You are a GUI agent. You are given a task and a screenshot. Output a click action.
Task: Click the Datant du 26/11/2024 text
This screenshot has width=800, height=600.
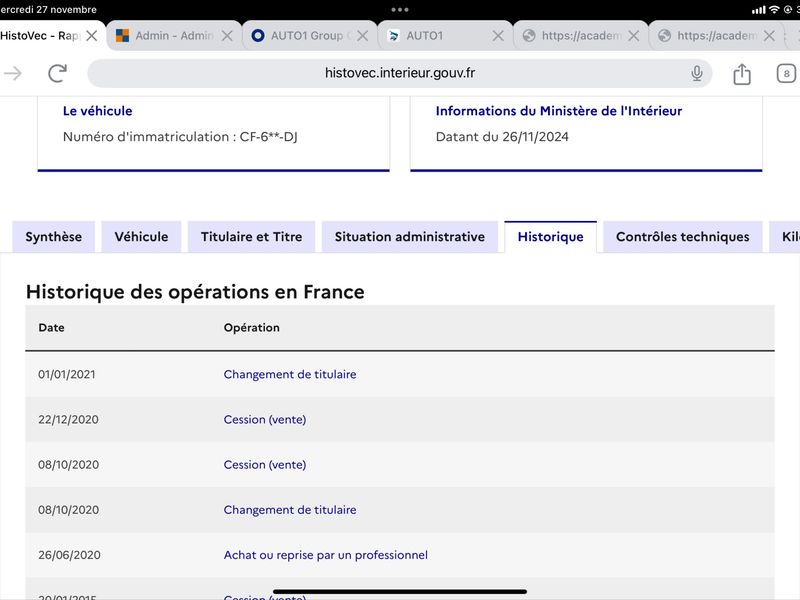[502, 137]
